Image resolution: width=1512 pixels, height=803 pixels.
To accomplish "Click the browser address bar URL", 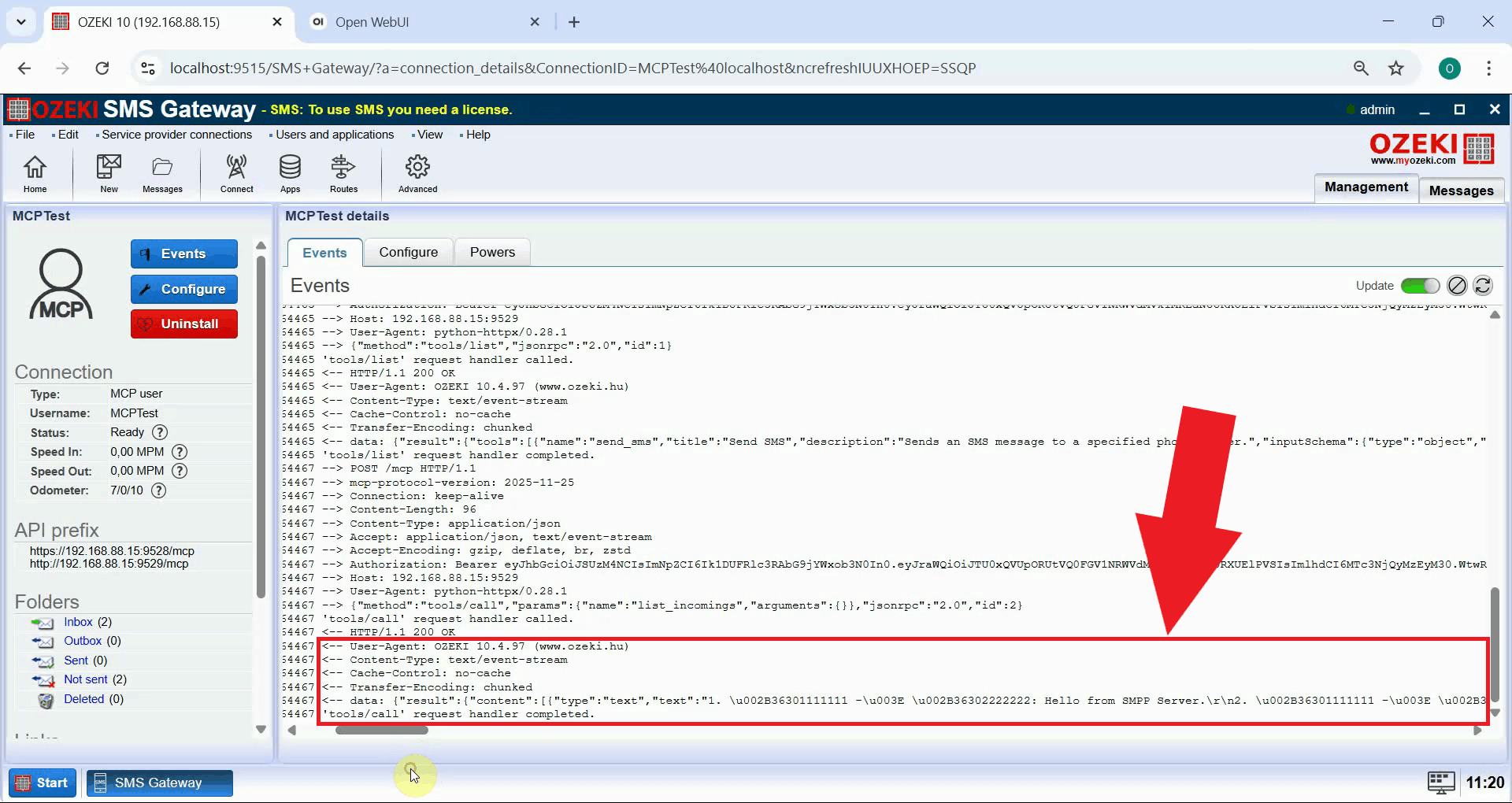I will click(573, 68).
